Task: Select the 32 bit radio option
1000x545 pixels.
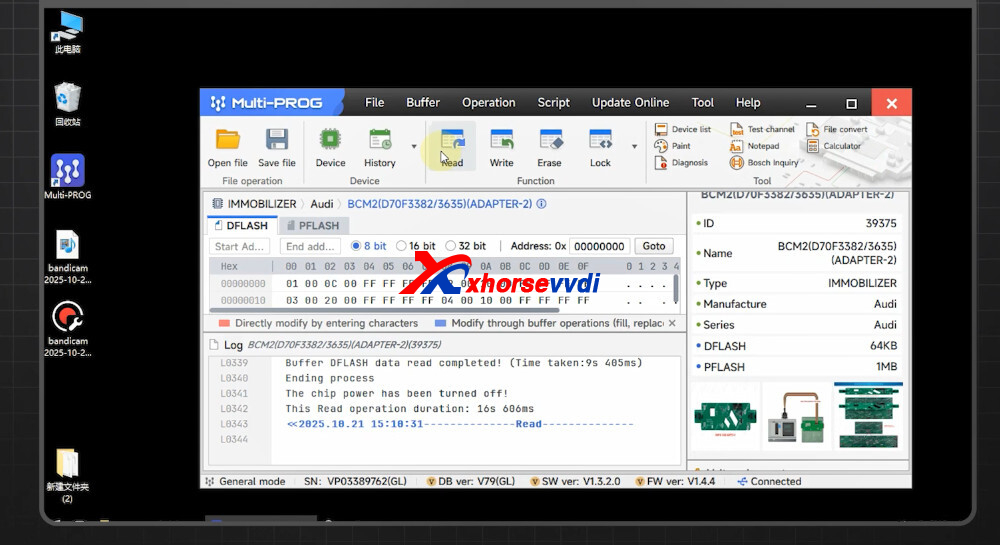Action: tap(451, 246)
